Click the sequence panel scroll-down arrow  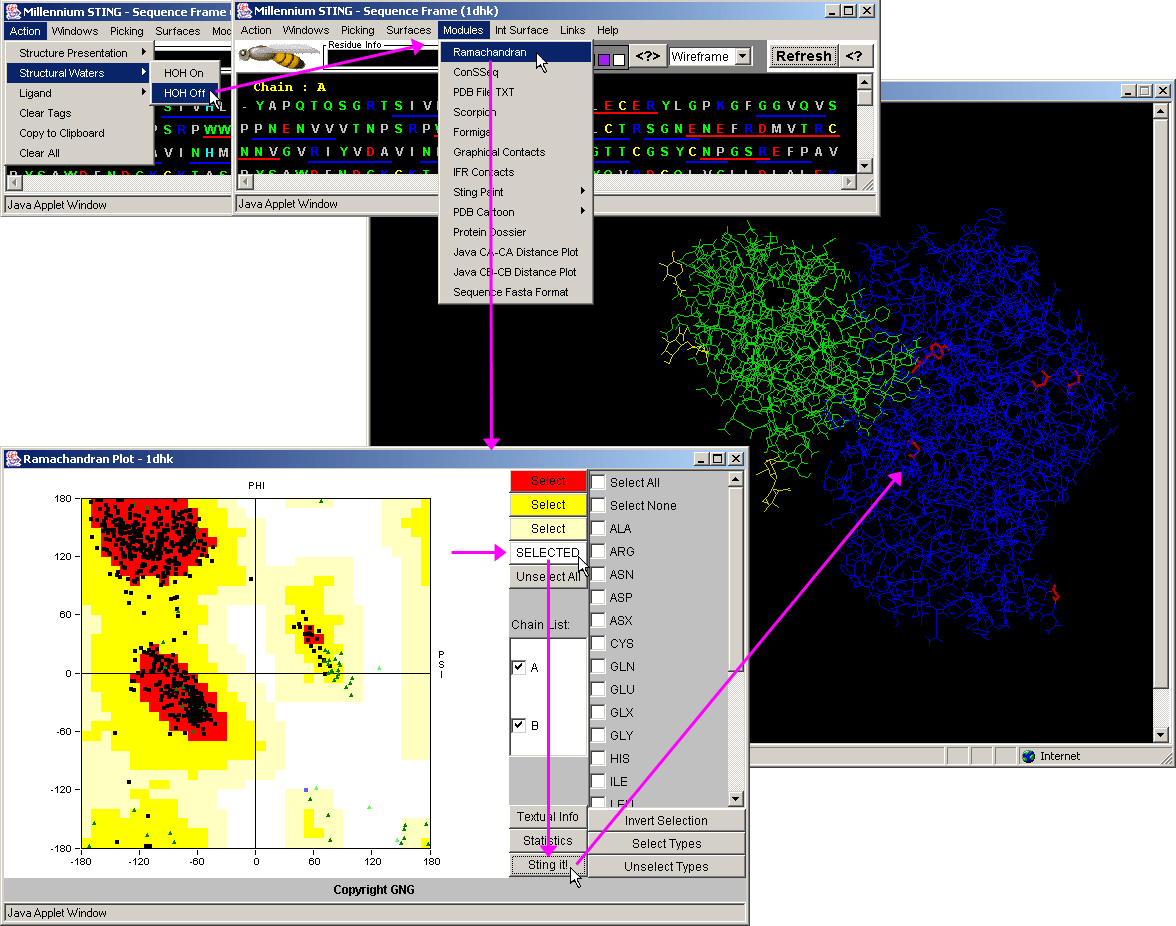(865, 166)
